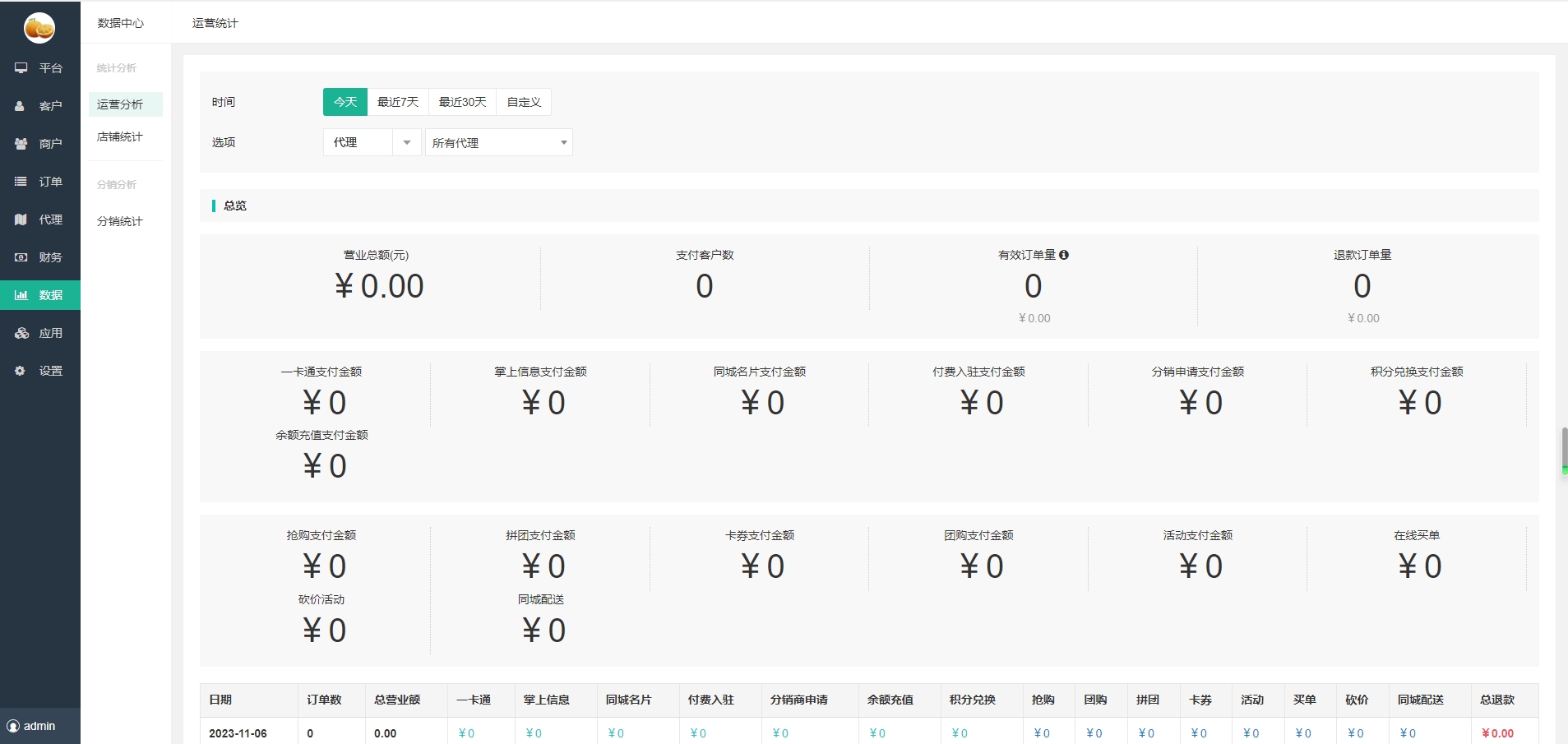1568x744 pixels.
Task: Click the 运营统计 tab heading
Action: tap(215, 23)
